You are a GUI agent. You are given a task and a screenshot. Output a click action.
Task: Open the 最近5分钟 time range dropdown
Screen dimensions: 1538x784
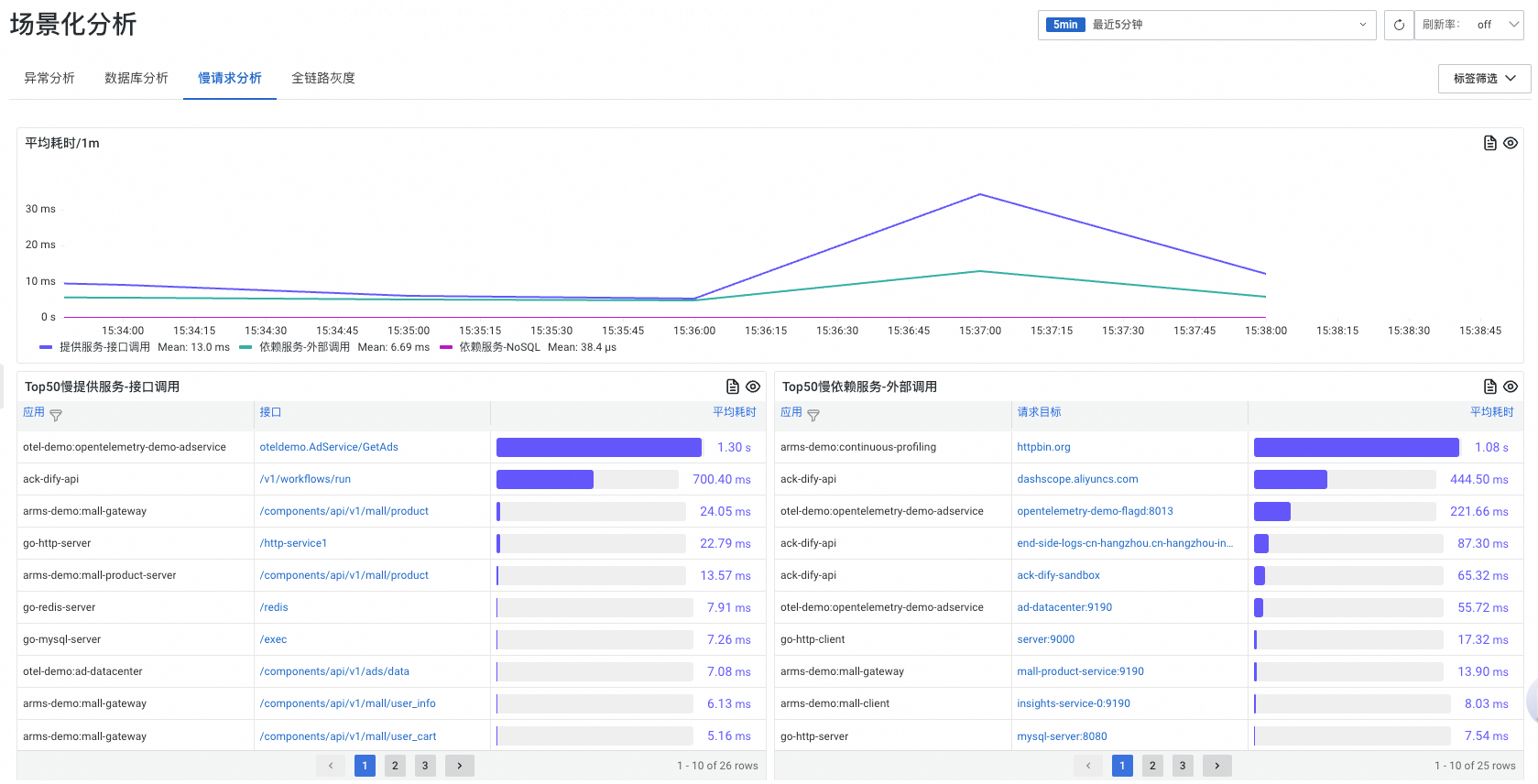point(1206,25)
